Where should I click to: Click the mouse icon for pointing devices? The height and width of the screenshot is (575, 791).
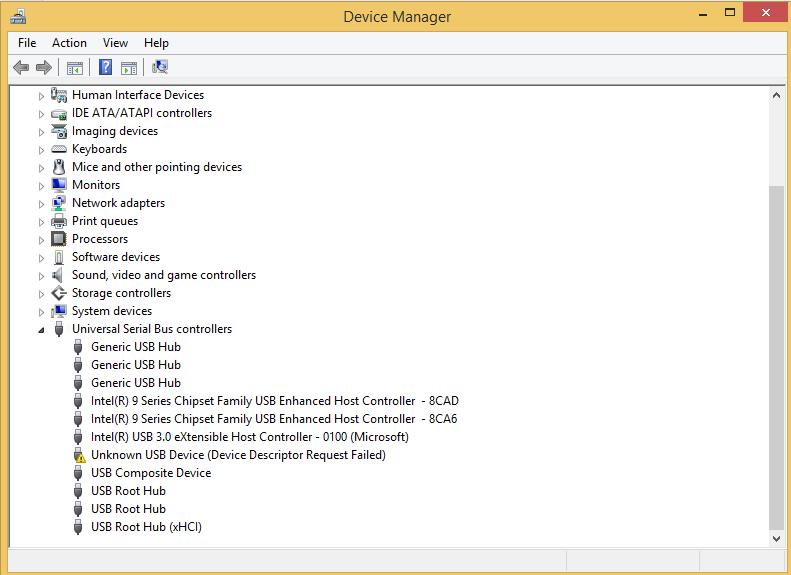(x=59, y=167)
